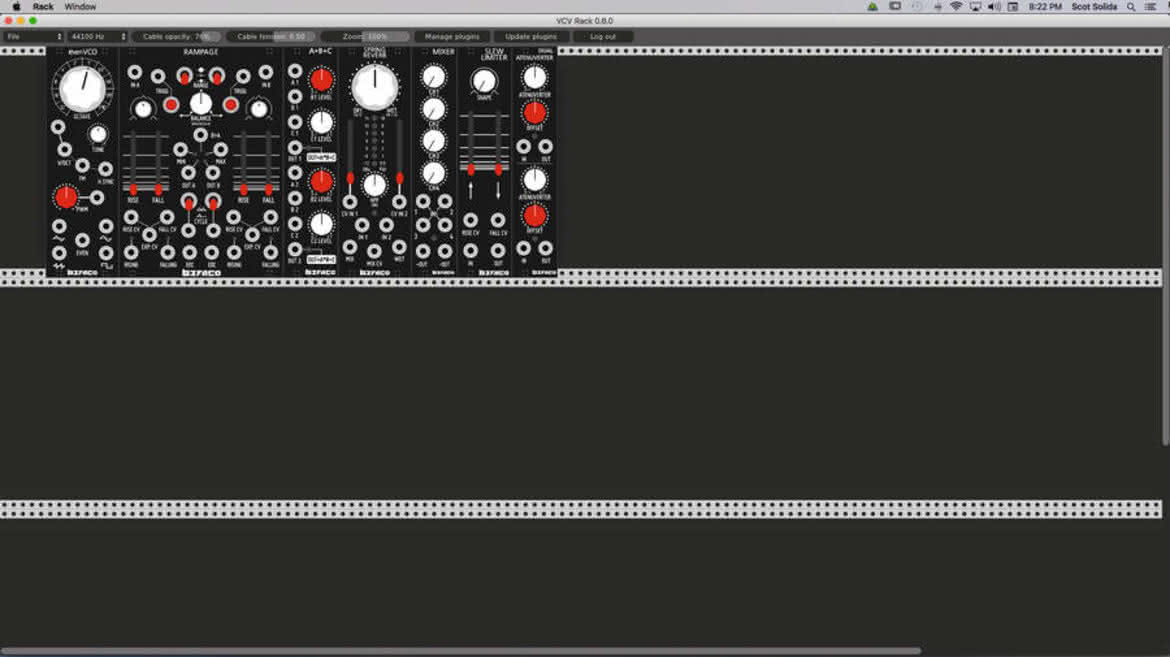Click the red B1 Level knob on A*B+C
Image resolution: width=1170 pixels, height=657 pixels.
coord(321,80)
